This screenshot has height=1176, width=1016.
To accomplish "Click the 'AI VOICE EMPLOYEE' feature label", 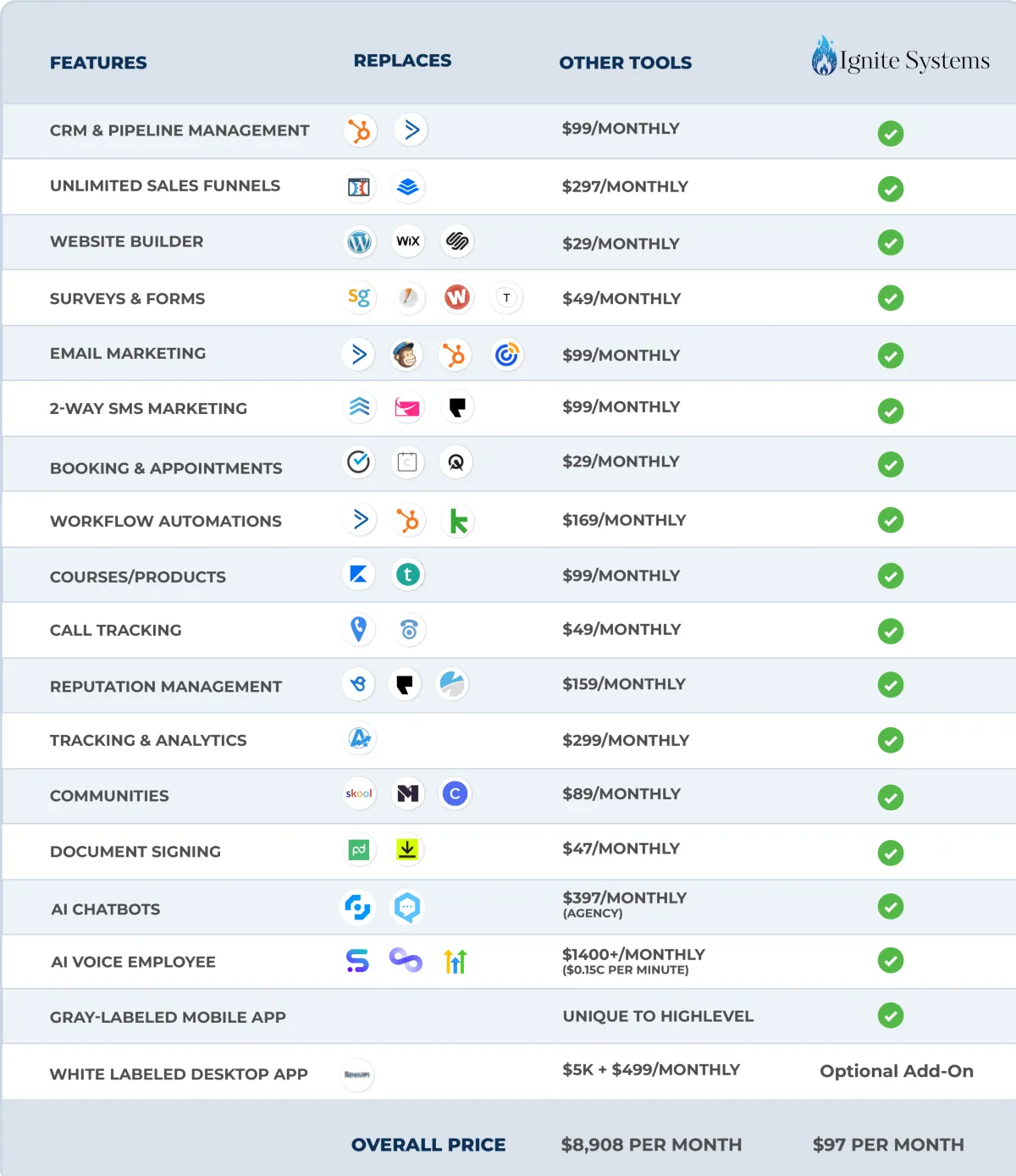I will coord(133,962).
